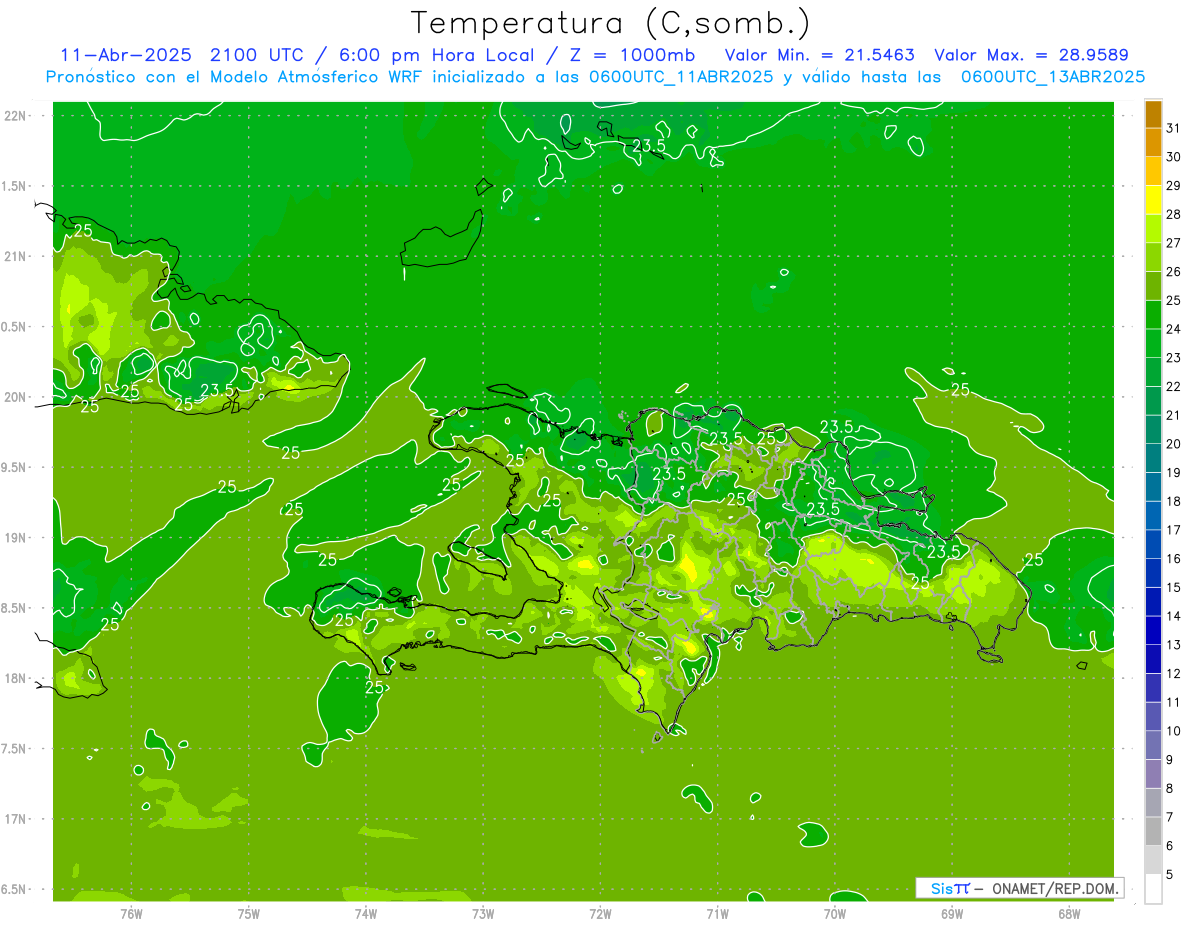The image size is (1200, 927).
Task: Click the green legend swatch between 24 and 25
Action: [1153, 315]
